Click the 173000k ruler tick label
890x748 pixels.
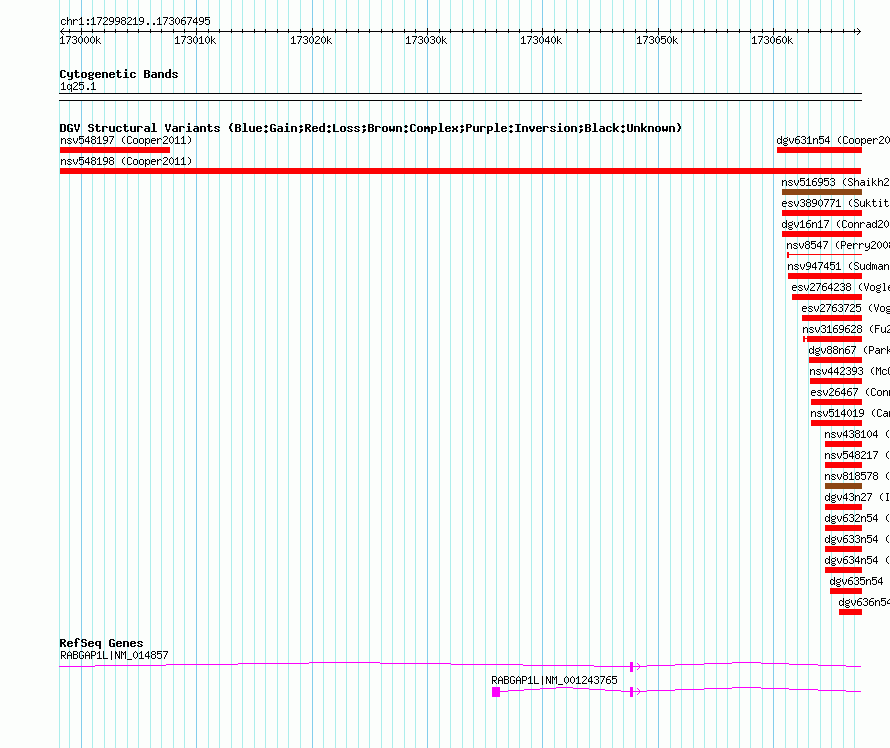[80, 40]
